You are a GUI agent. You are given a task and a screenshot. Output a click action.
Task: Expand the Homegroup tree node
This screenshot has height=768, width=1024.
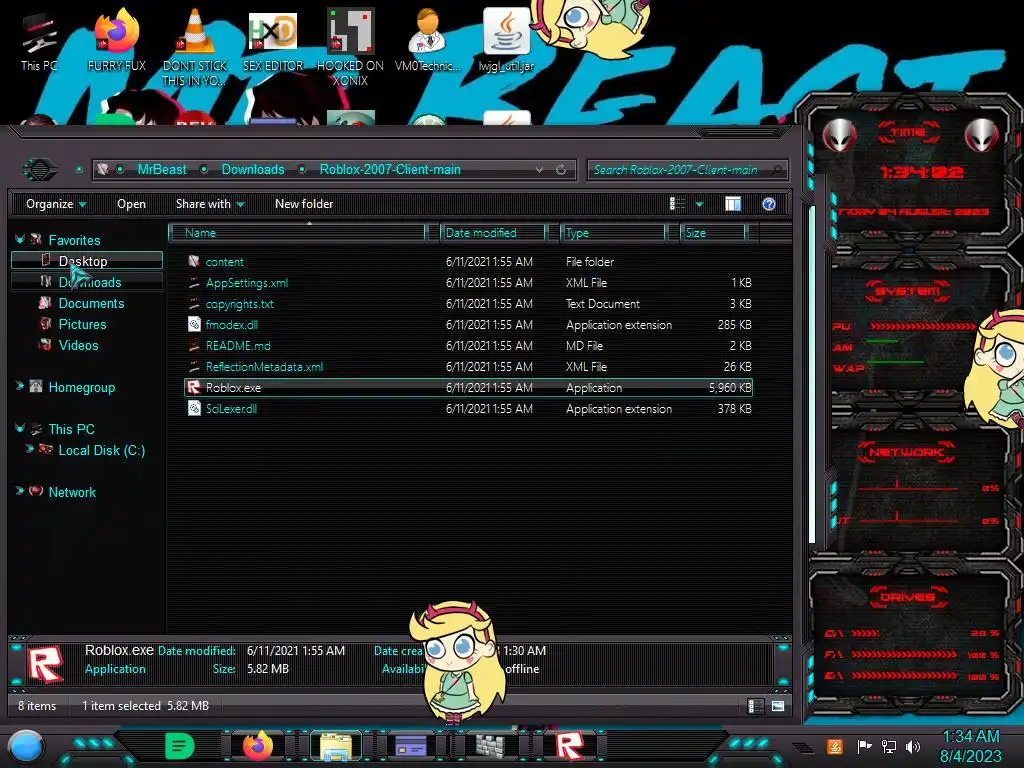click(20, 387)
